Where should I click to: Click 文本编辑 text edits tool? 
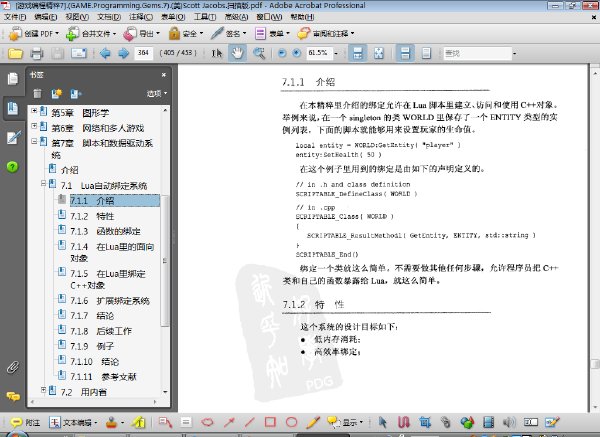pyautogui.click(x=73, y=422)
